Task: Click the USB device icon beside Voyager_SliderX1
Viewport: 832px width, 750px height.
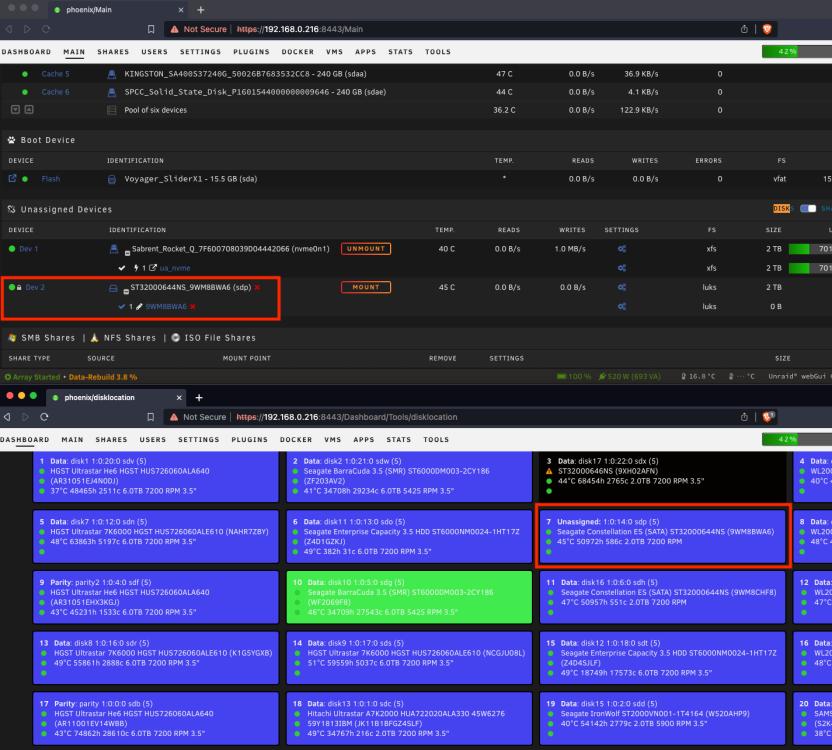Action: pos(112,179)
